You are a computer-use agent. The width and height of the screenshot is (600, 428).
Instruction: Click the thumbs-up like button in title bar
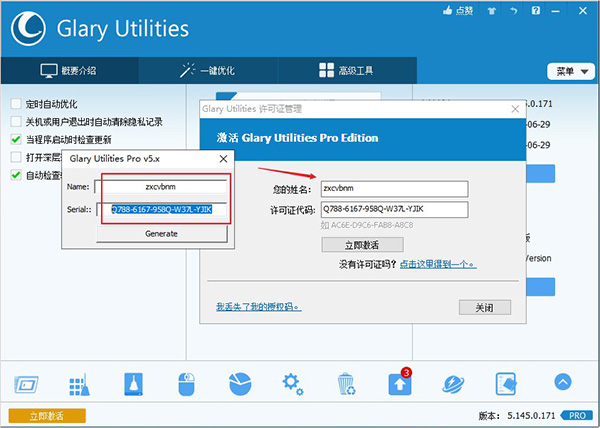458,11
